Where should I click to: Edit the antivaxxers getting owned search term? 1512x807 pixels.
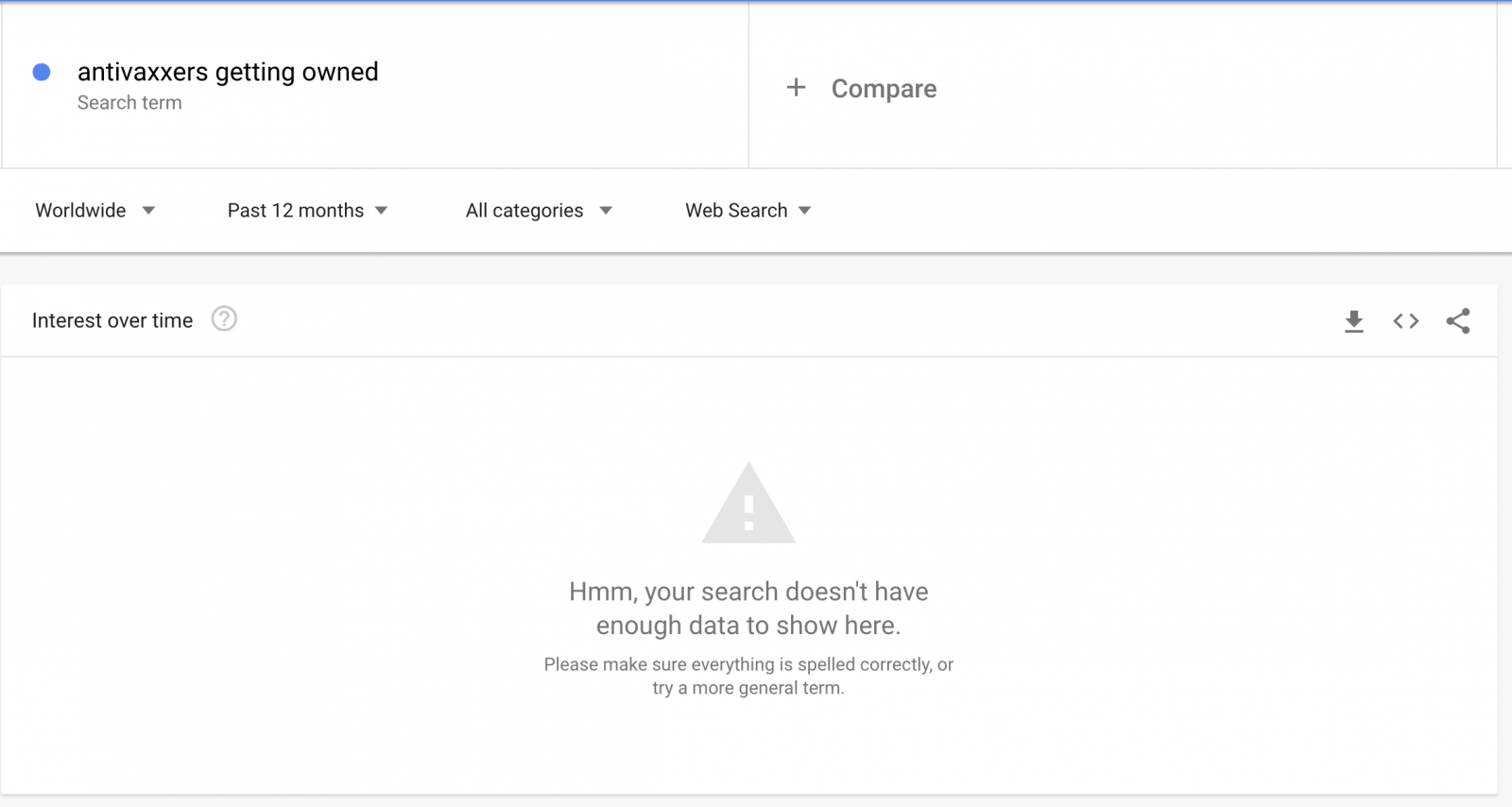(228, 72)
